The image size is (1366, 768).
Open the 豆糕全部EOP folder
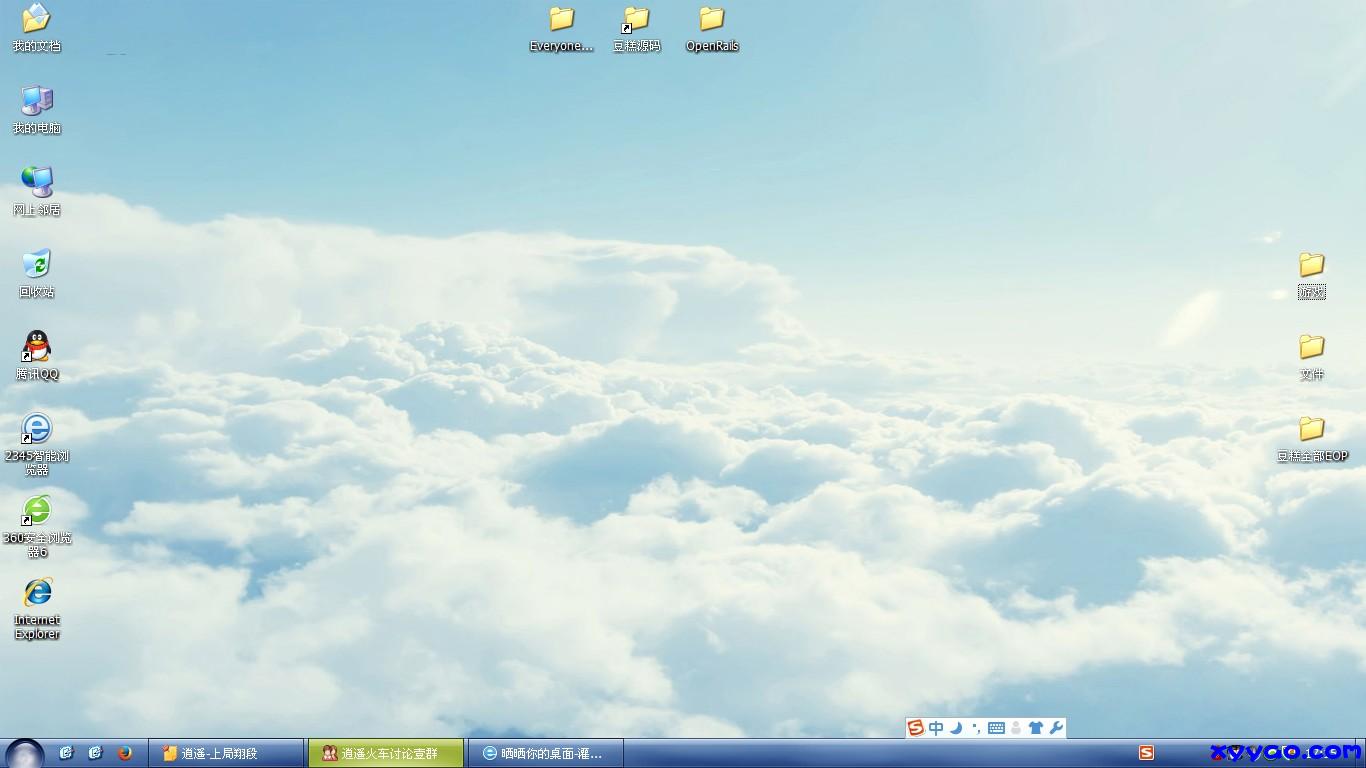pyautogui.click(x=1311, y=430)
